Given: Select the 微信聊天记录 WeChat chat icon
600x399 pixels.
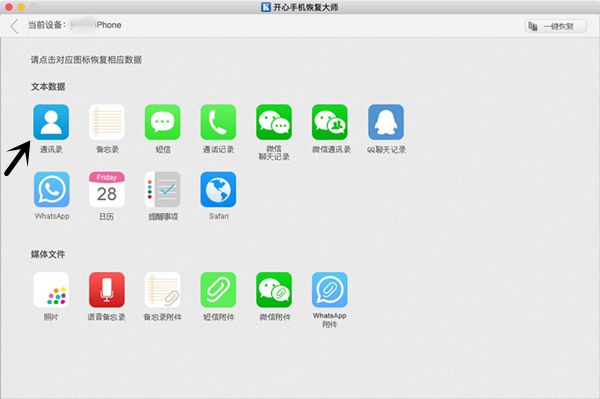Looking at the screenshot, I should [274, 122].
